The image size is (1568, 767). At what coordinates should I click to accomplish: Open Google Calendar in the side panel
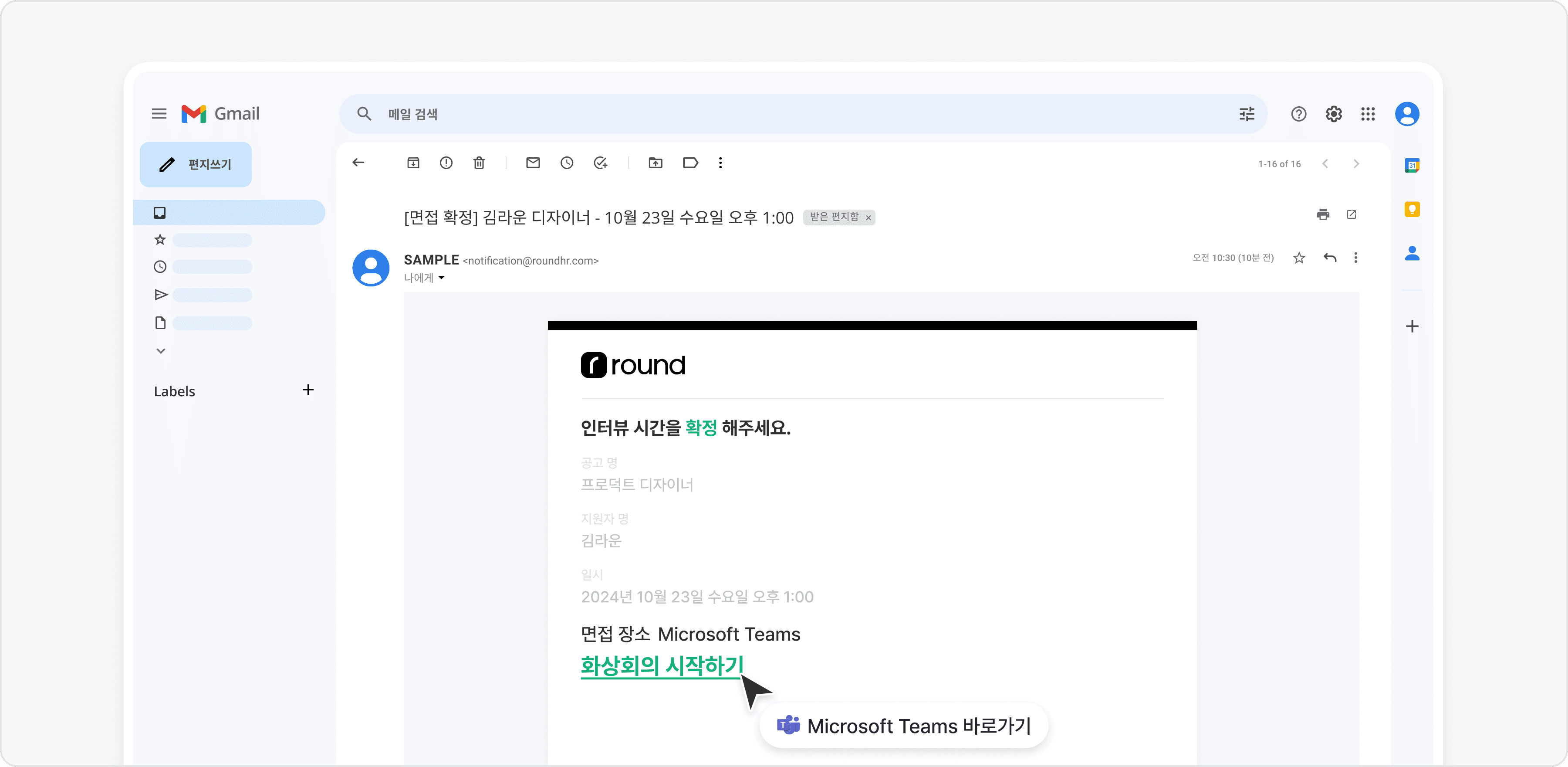pos(1412,164)
